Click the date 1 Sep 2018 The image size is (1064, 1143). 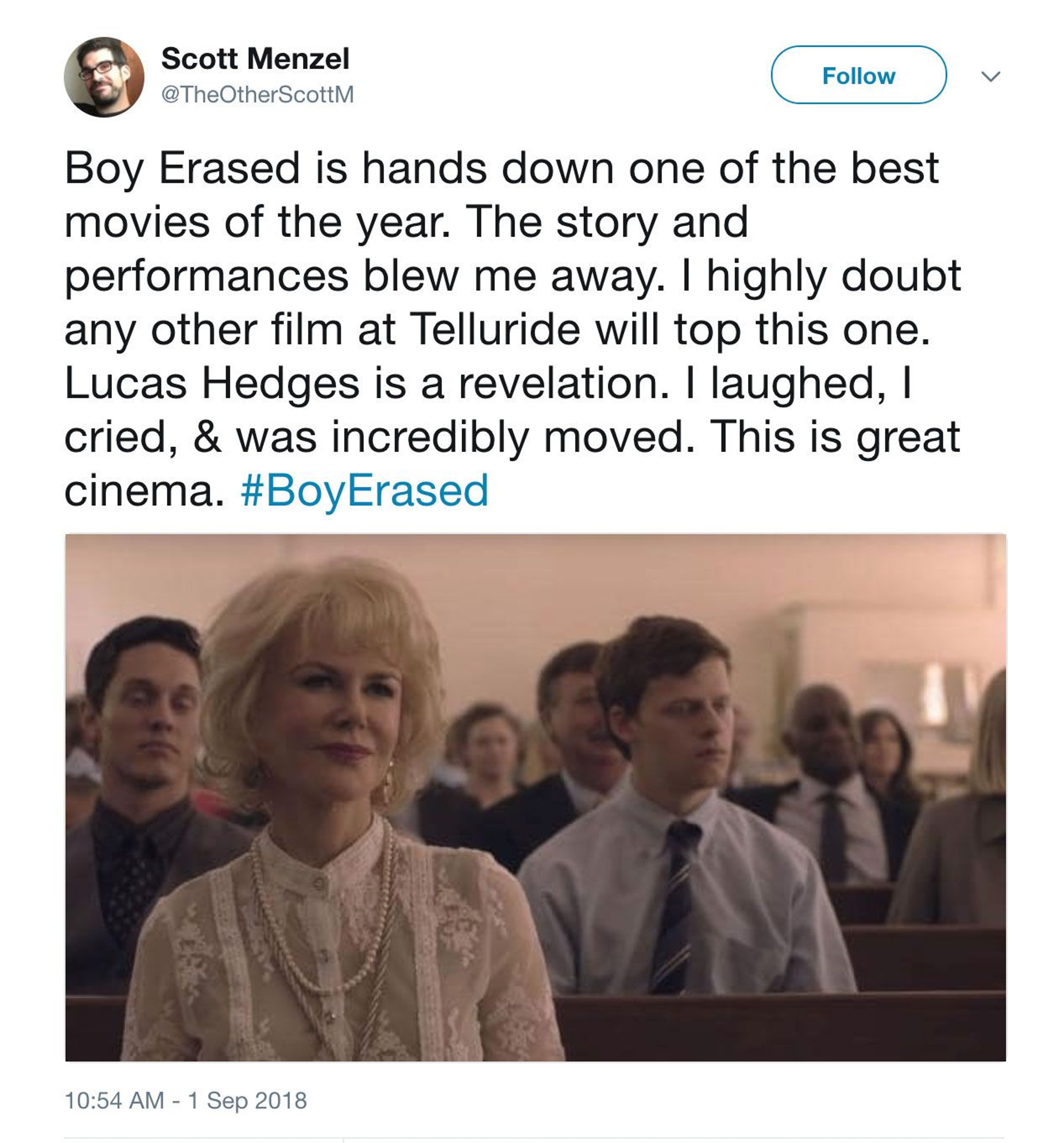(x=247, y=1100)
